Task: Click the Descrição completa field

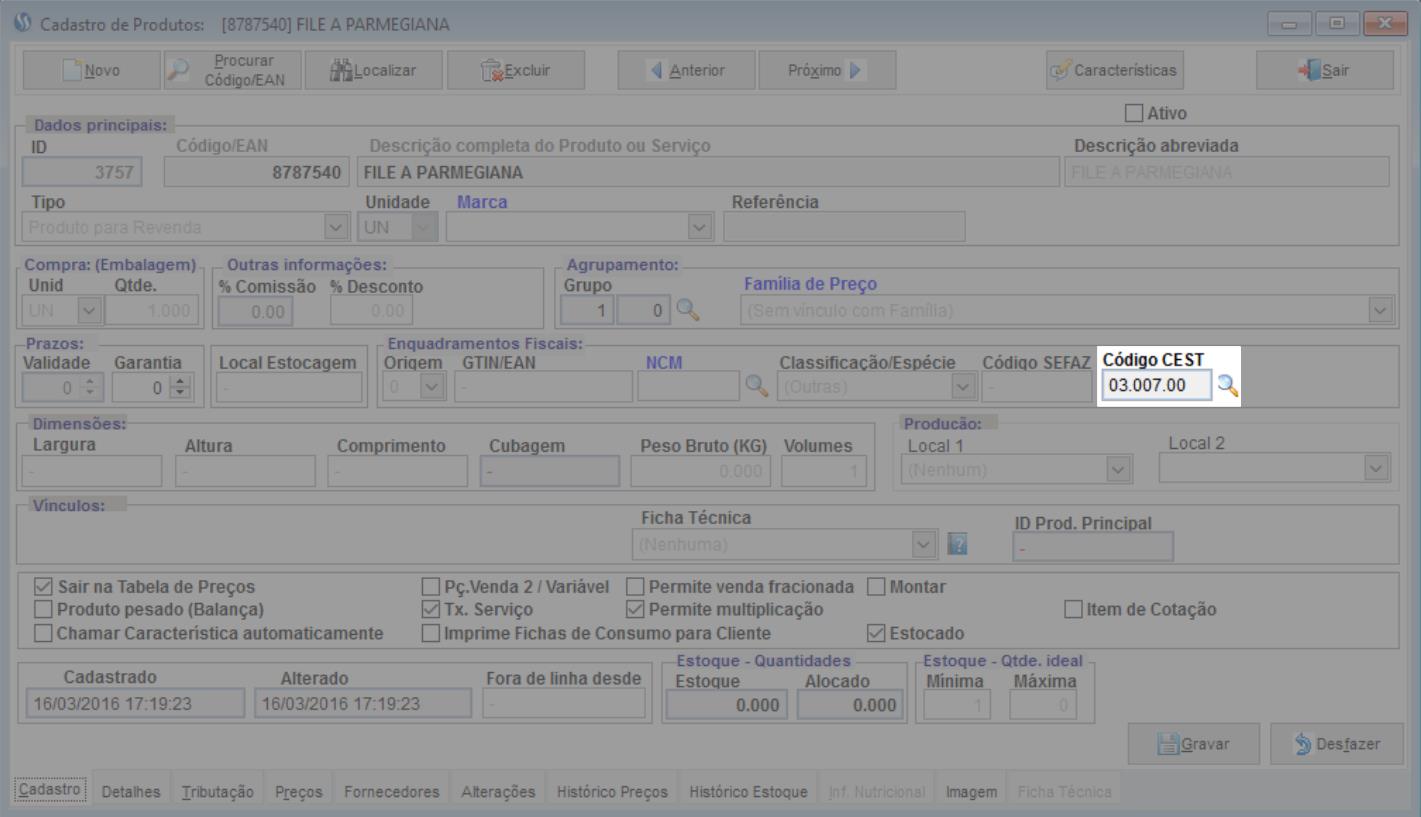Action: 708,173
